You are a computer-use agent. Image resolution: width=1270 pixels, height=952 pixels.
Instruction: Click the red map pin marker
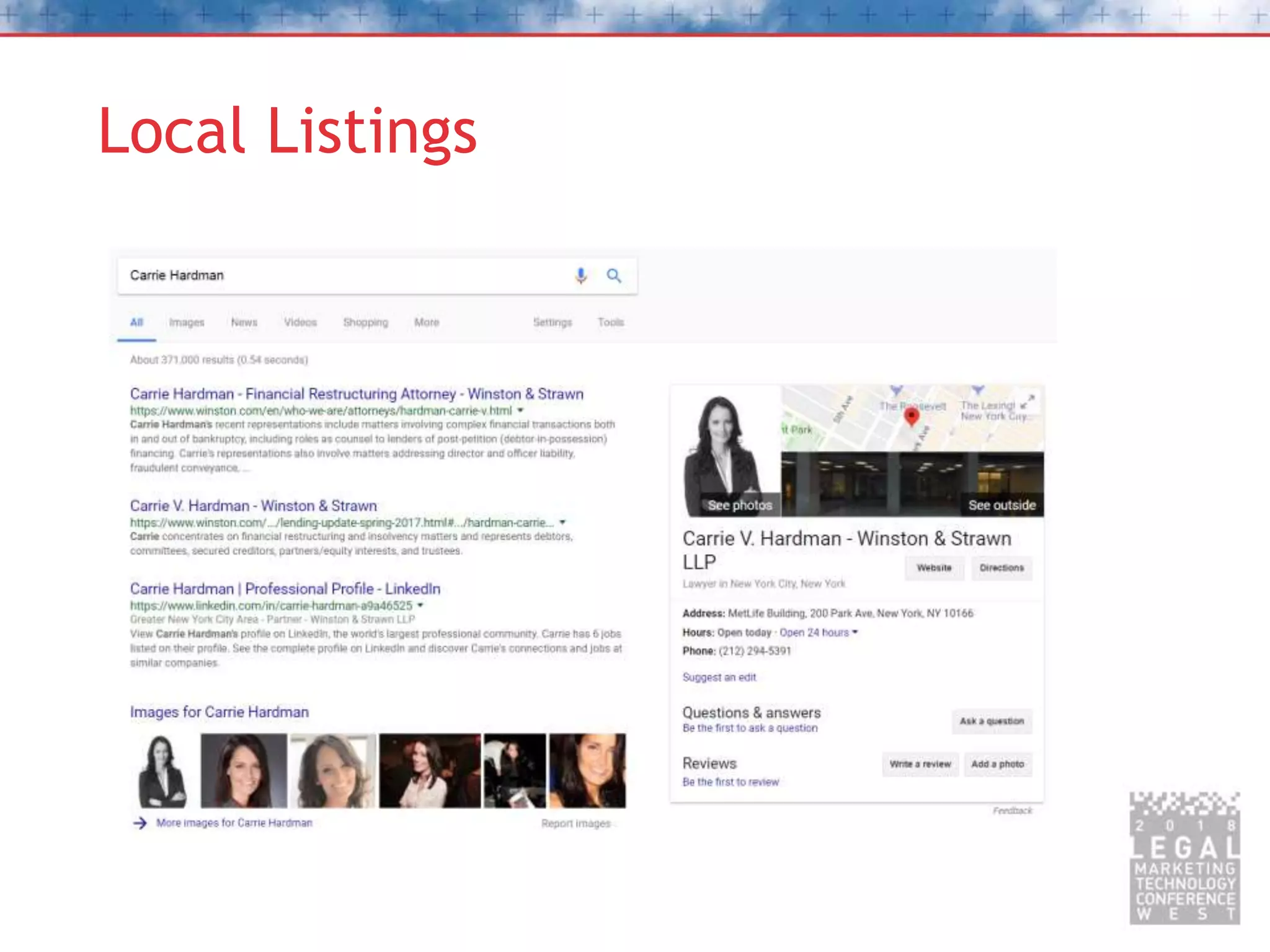coord(911,416)
